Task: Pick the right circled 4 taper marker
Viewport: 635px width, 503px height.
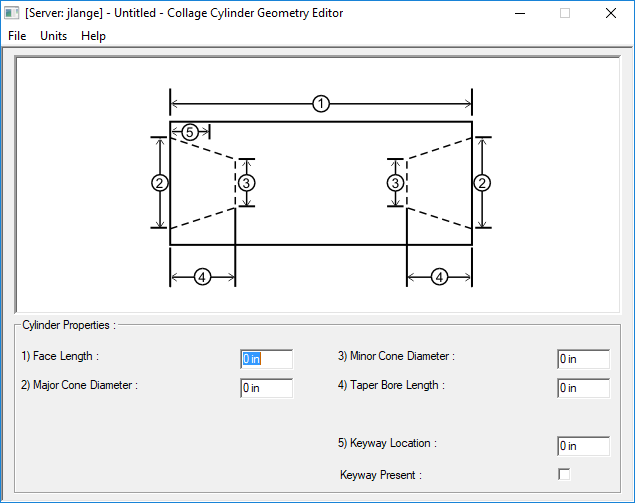Action: click(x=439, y=277)
